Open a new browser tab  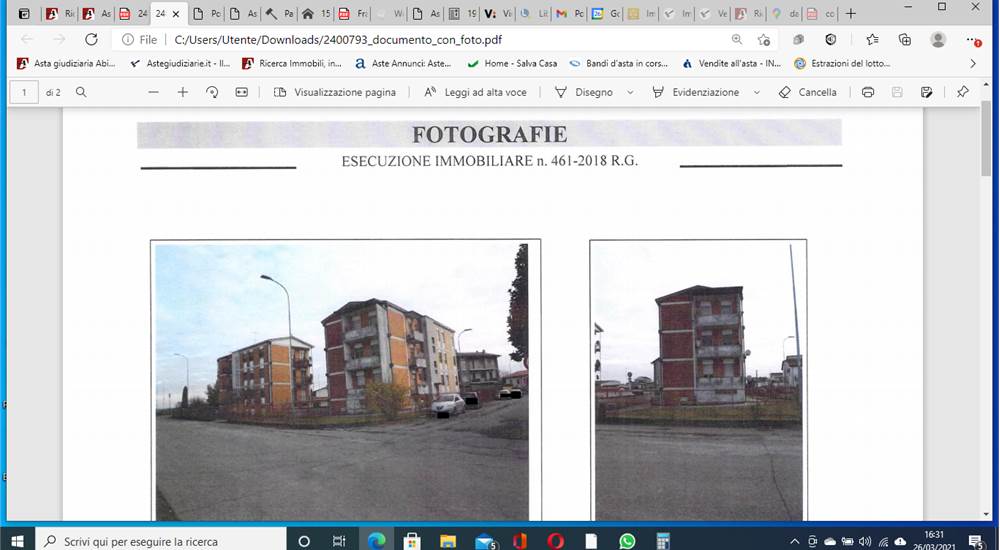pyautogui.click(x=850, y=13)
